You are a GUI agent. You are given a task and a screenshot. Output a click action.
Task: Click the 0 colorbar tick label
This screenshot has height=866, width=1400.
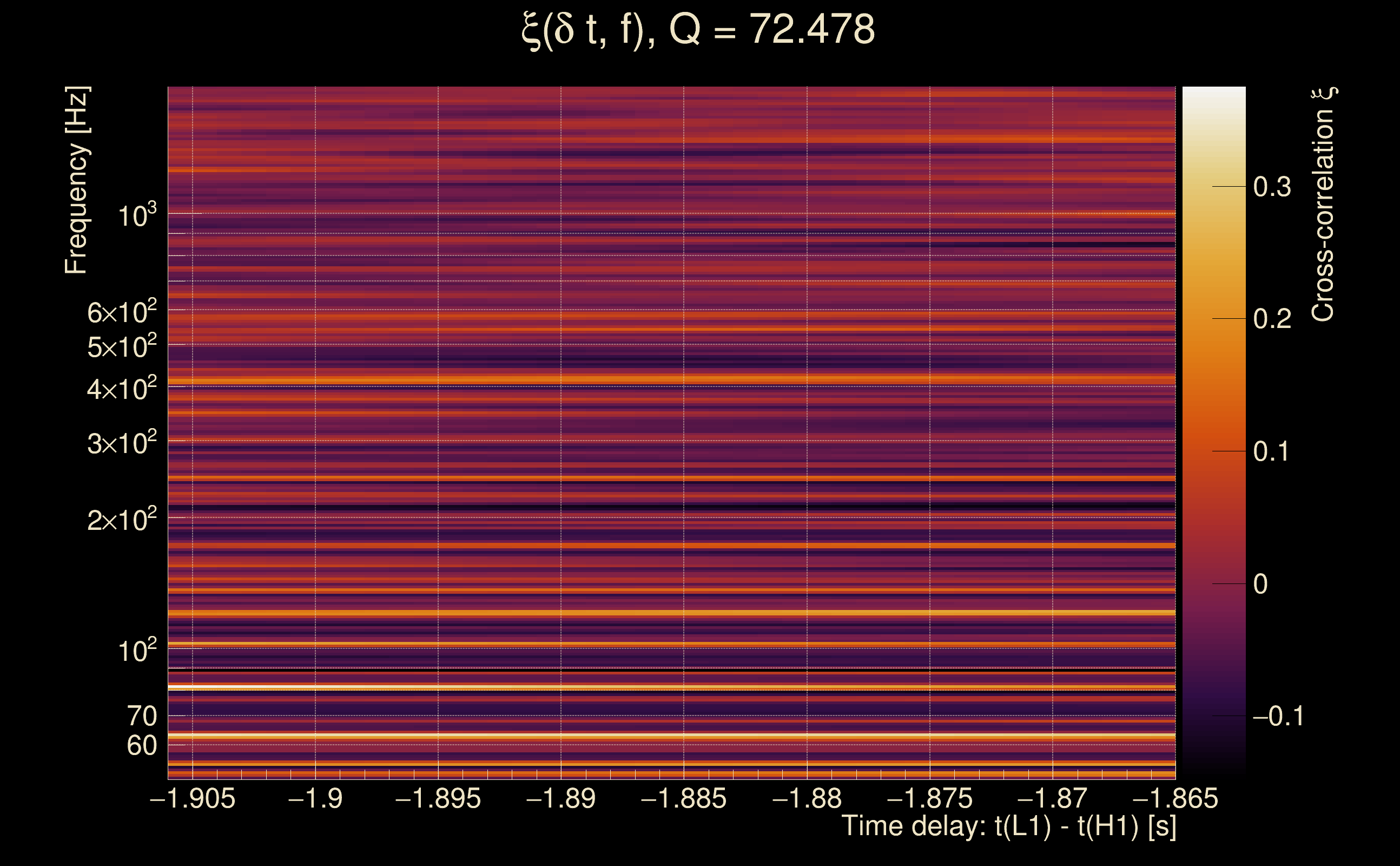click(1260, 584)
